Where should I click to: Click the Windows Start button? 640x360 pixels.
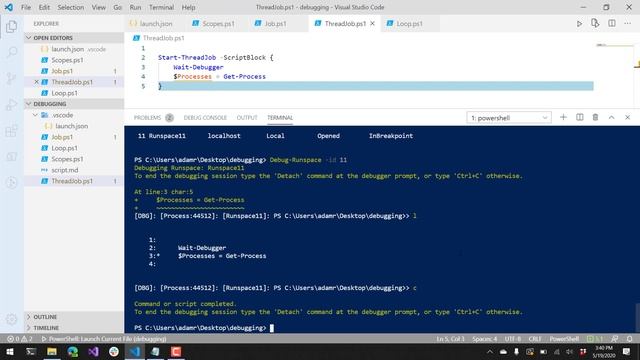coord(9,351)
